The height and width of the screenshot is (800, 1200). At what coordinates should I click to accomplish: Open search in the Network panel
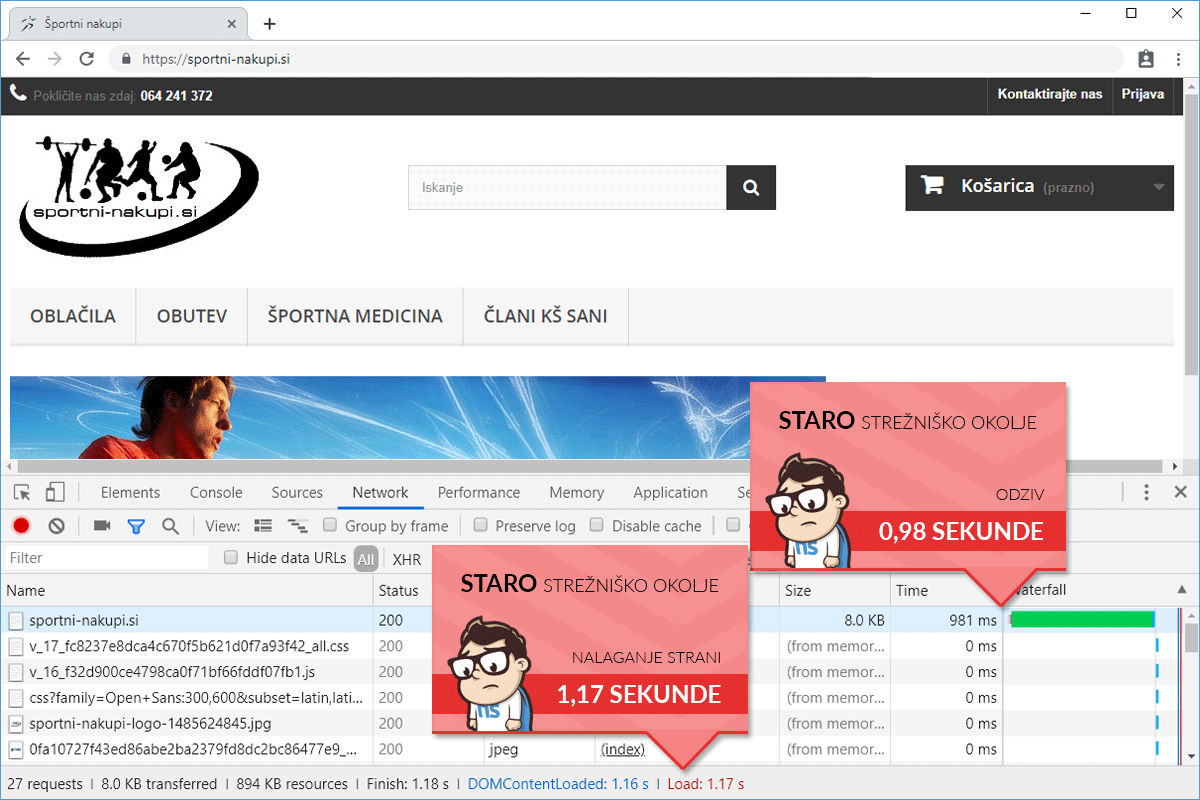tap(170, 526)
